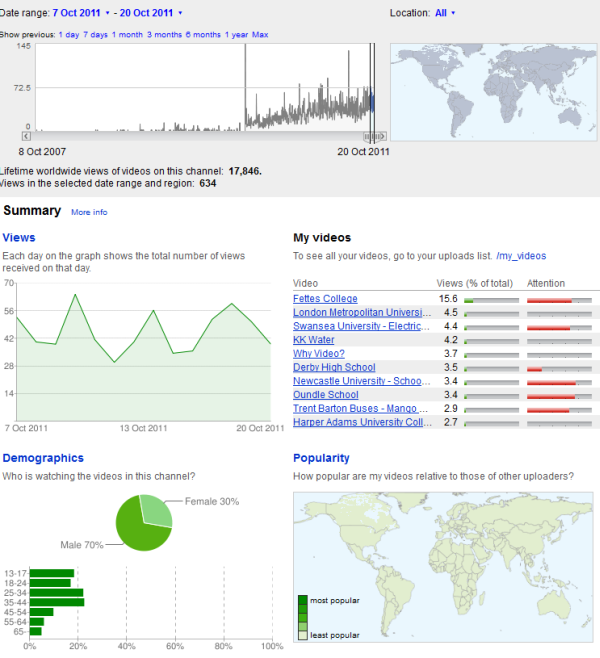
Task: Click the least popular light swatch
Action: pyautogui.click(x=303, y=635)
